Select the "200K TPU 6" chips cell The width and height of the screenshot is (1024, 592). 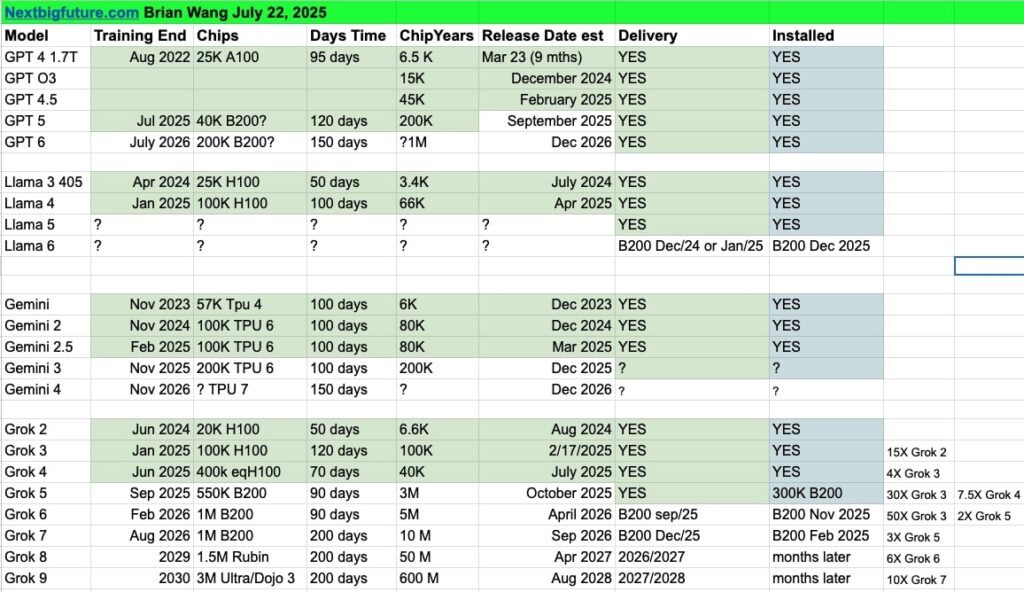(250, 368)
